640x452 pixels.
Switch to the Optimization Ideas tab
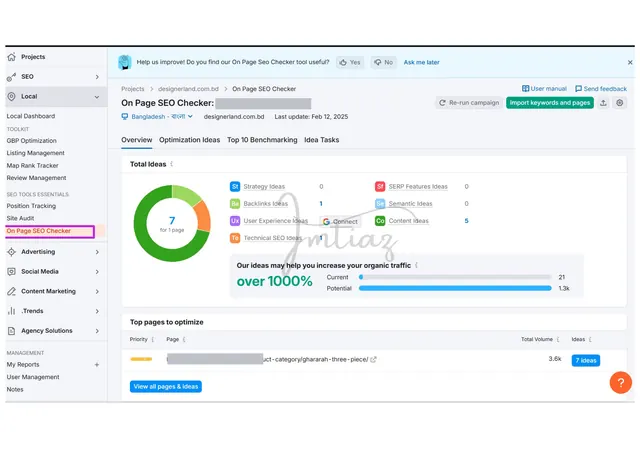[x=189, y=140]
